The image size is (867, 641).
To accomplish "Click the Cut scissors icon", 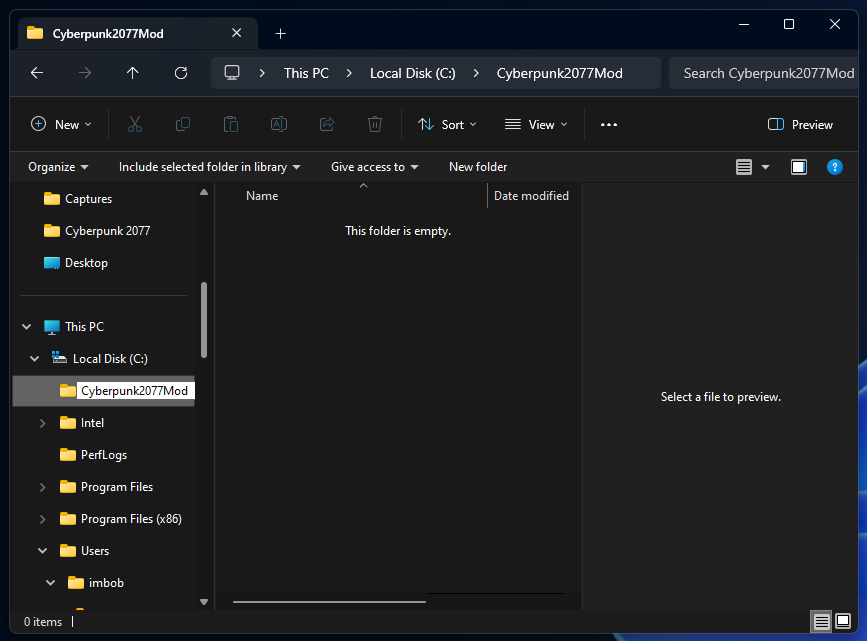I will [135, 124].
